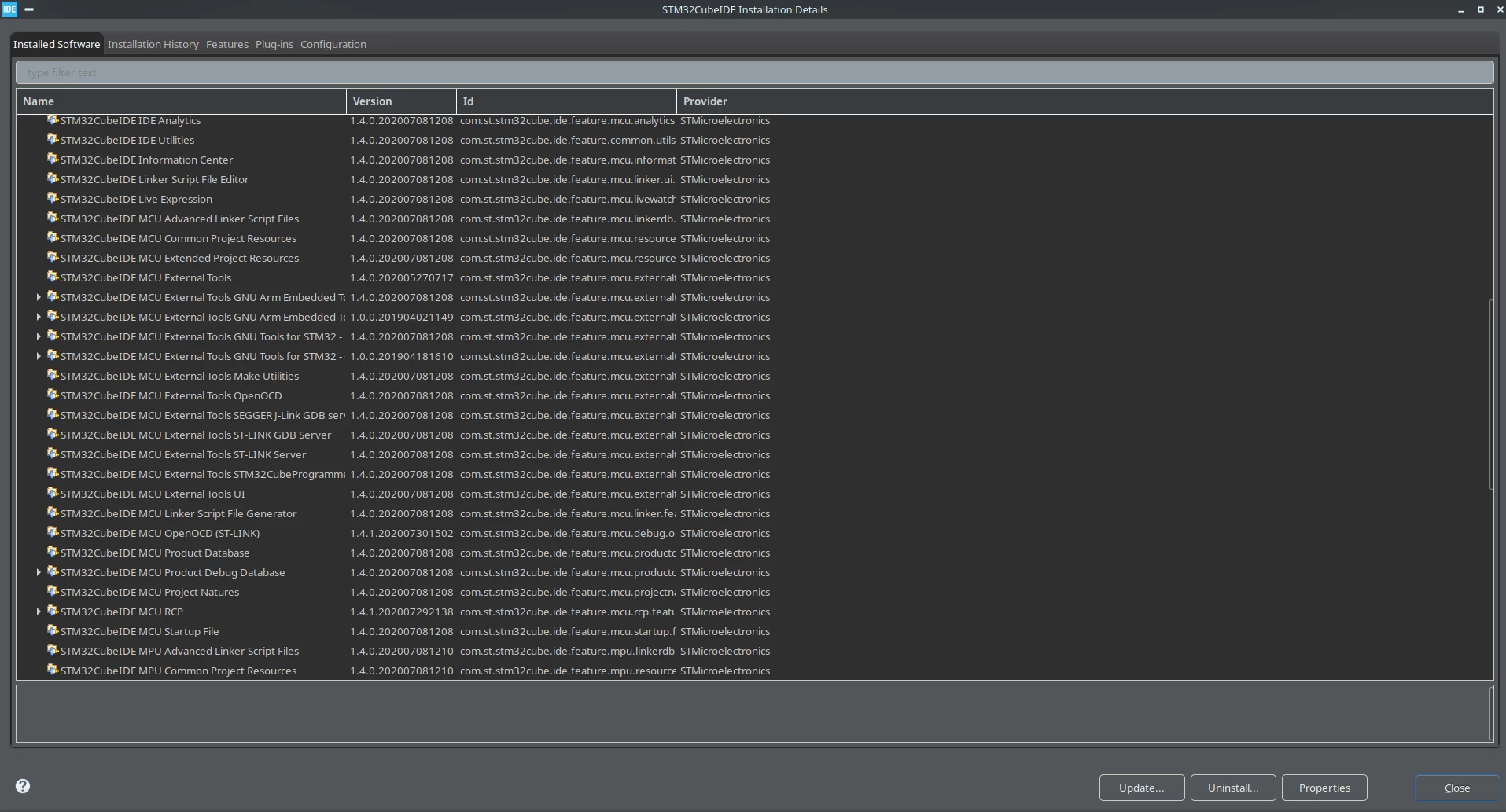Click the Linker Script File Editor icon
This screenshot has width=1506, height=812.
click(53, 179)
